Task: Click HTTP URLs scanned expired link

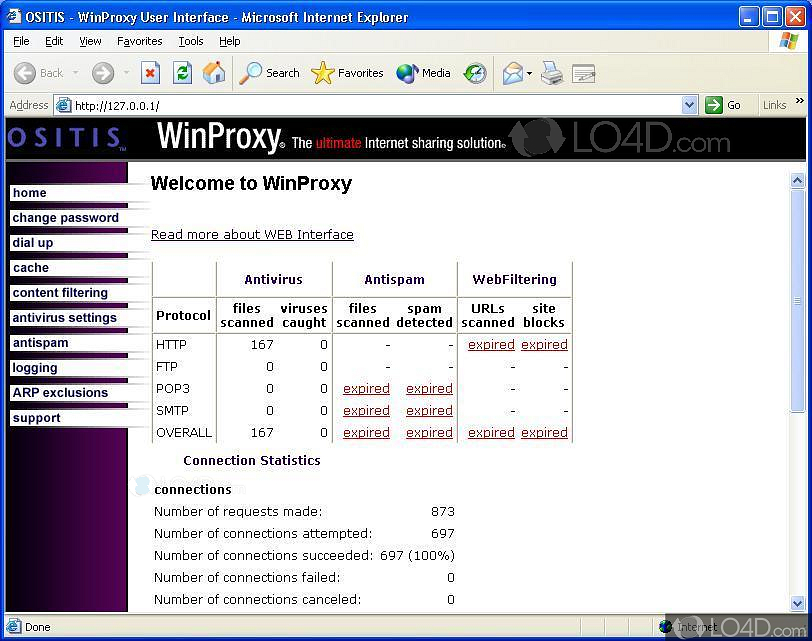Action: click(x=491, y=345)
